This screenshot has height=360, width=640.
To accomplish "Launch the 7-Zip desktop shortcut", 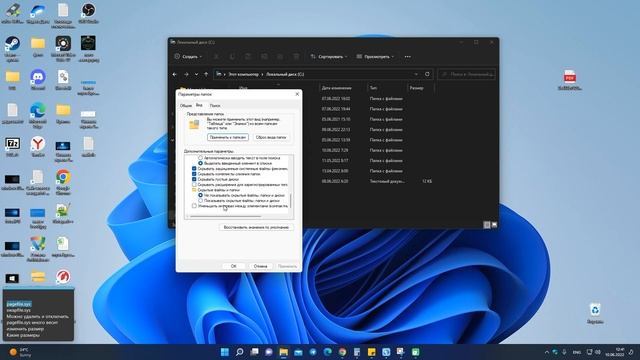I will tap(12, 147).
